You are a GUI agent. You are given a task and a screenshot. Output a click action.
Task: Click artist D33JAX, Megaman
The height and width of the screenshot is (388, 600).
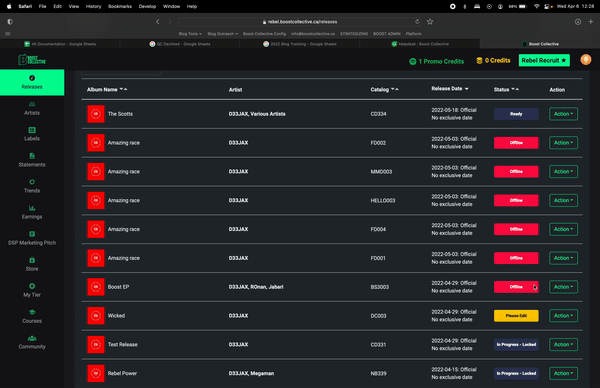[251, 373]
